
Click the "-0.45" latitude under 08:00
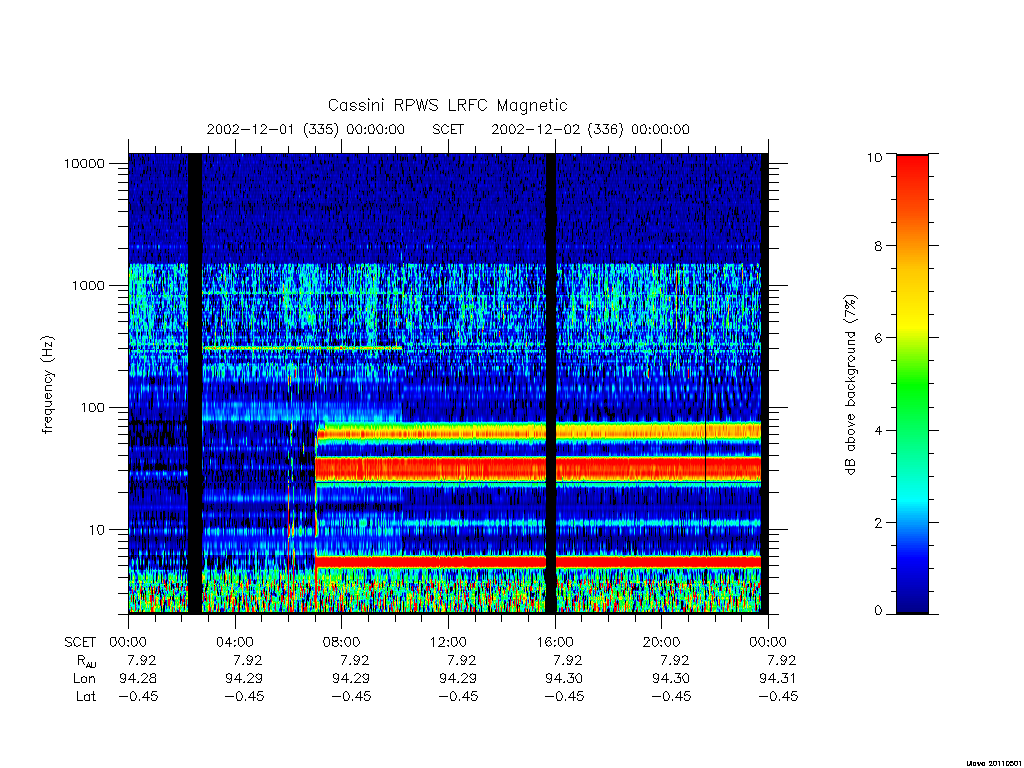pyautogui.click(x=351, y=696)
